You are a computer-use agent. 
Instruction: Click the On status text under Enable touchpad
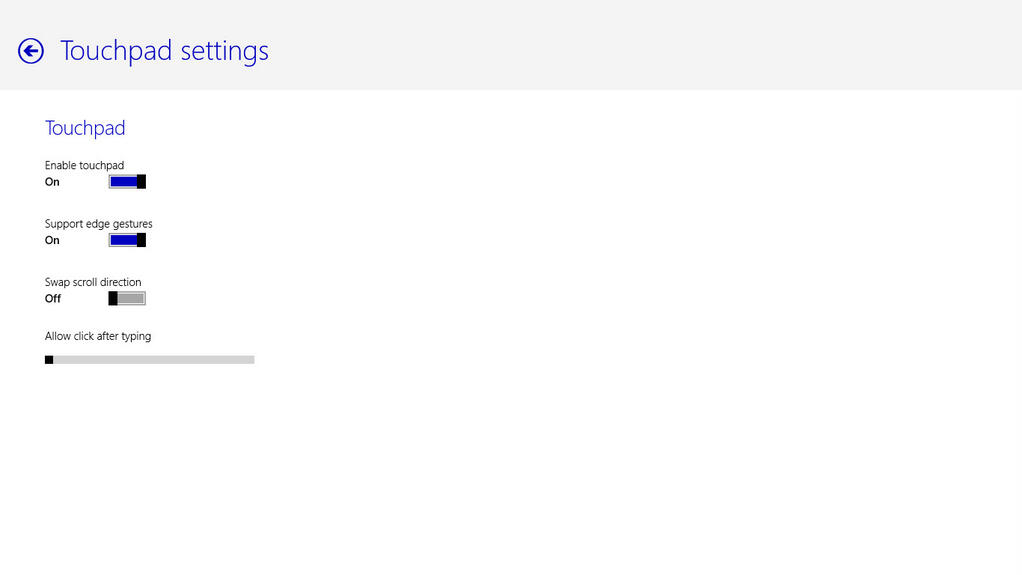(52, 182)
